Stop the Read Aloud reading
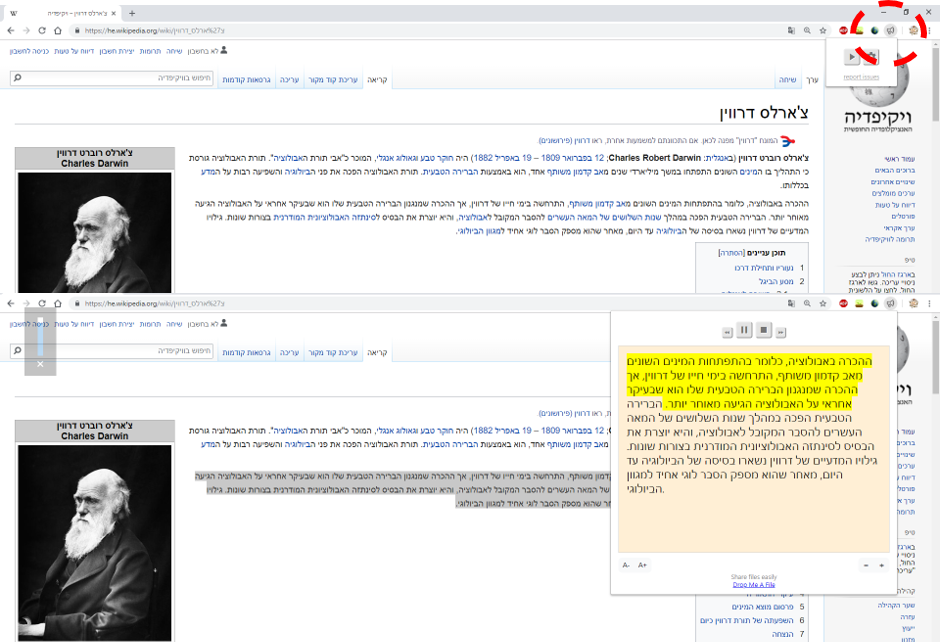Image resolution: width=940 pixels, height=642 pixels. click(x=763, y=330)
